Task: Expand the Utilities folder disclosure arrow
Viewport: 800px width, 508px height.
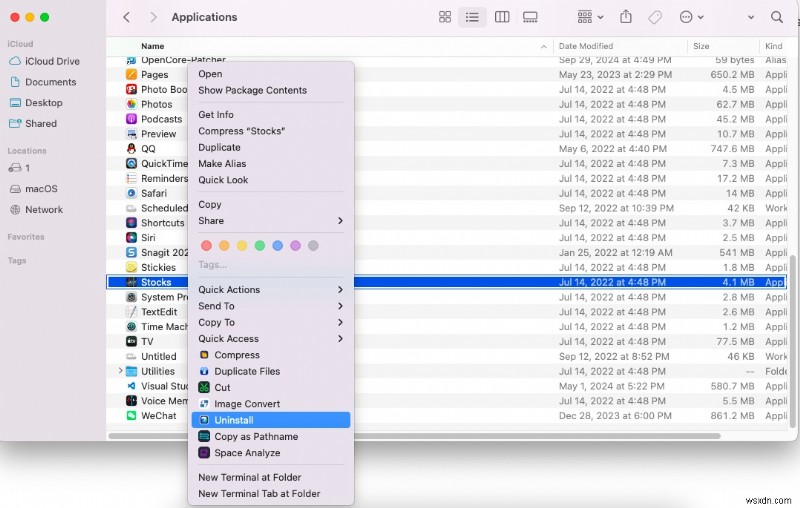Action: click(x=120, y=371)
